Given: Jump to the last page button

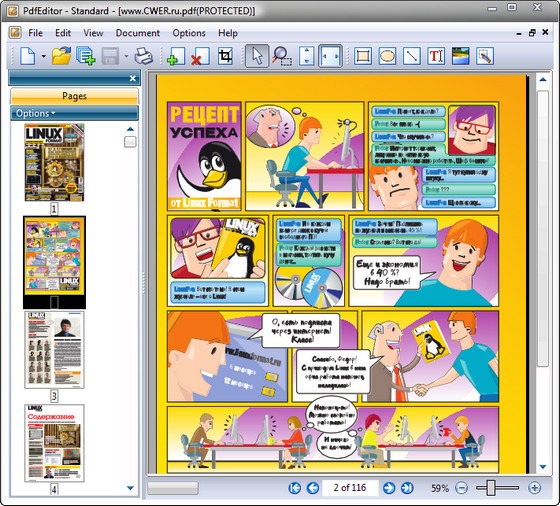Looking at the screenshot, I should [x=407, y=488].
